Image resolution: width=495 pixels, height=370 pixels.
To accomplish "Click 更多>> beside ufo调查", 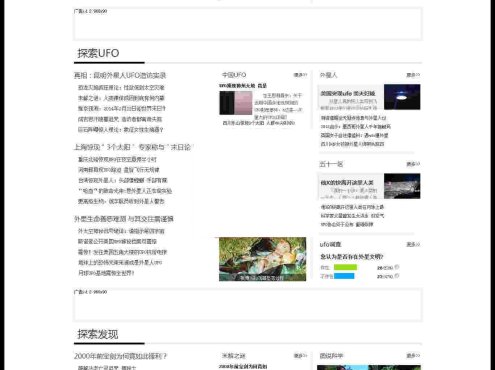I will [413, 244].
